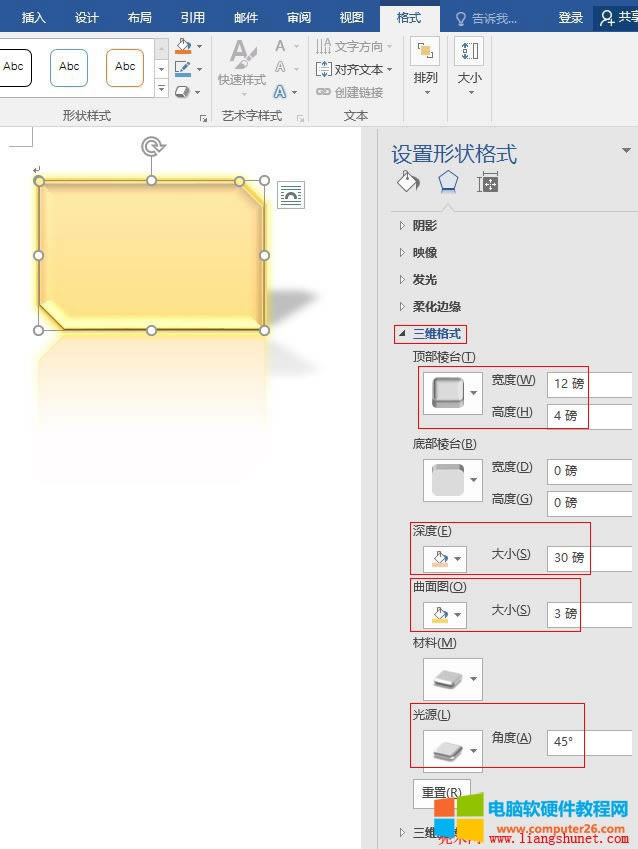638x849 pixels.
Task: Select the black outlined Abc shape style
Action: (15, 68)
